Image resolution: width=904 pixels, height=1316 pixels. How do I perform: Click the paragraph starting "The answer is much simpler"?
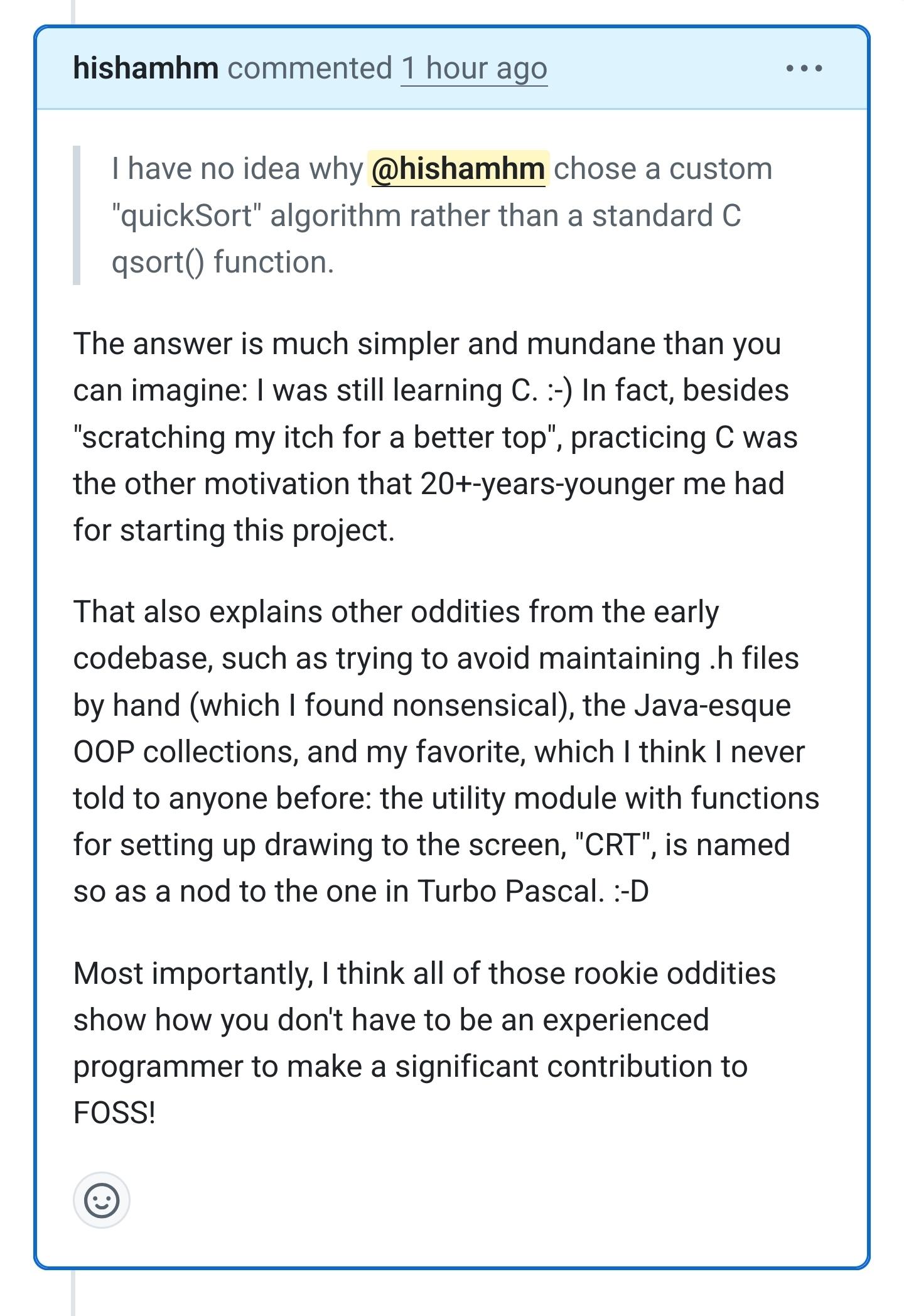pos(427,437)
